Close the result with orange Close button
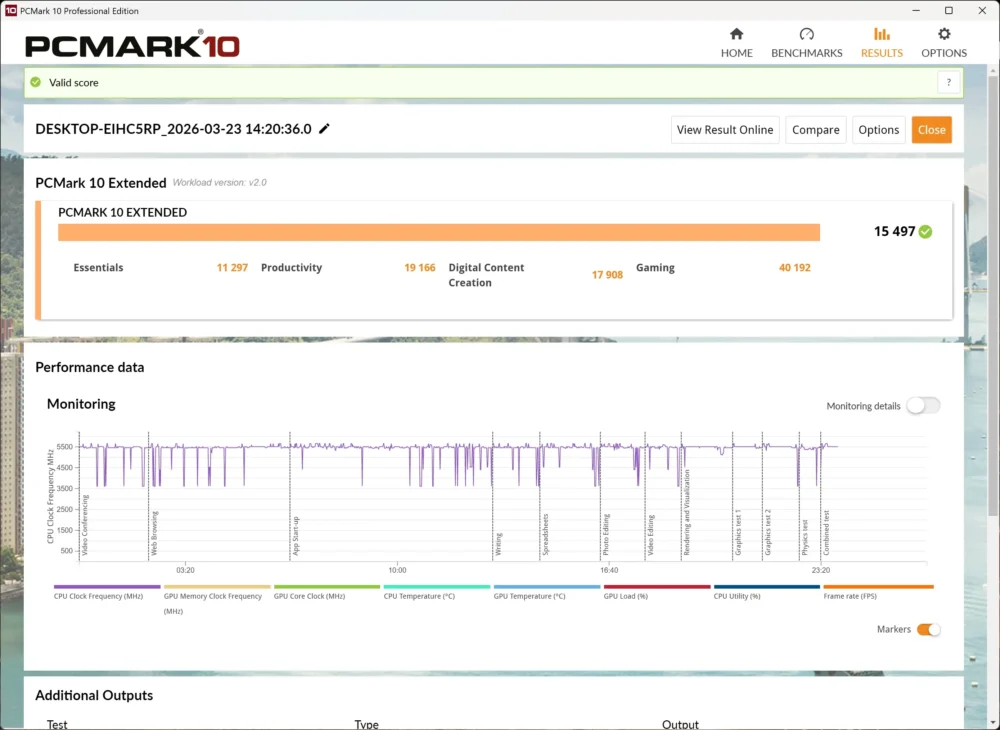This screenshot has width=1000, height=730. 931,130
